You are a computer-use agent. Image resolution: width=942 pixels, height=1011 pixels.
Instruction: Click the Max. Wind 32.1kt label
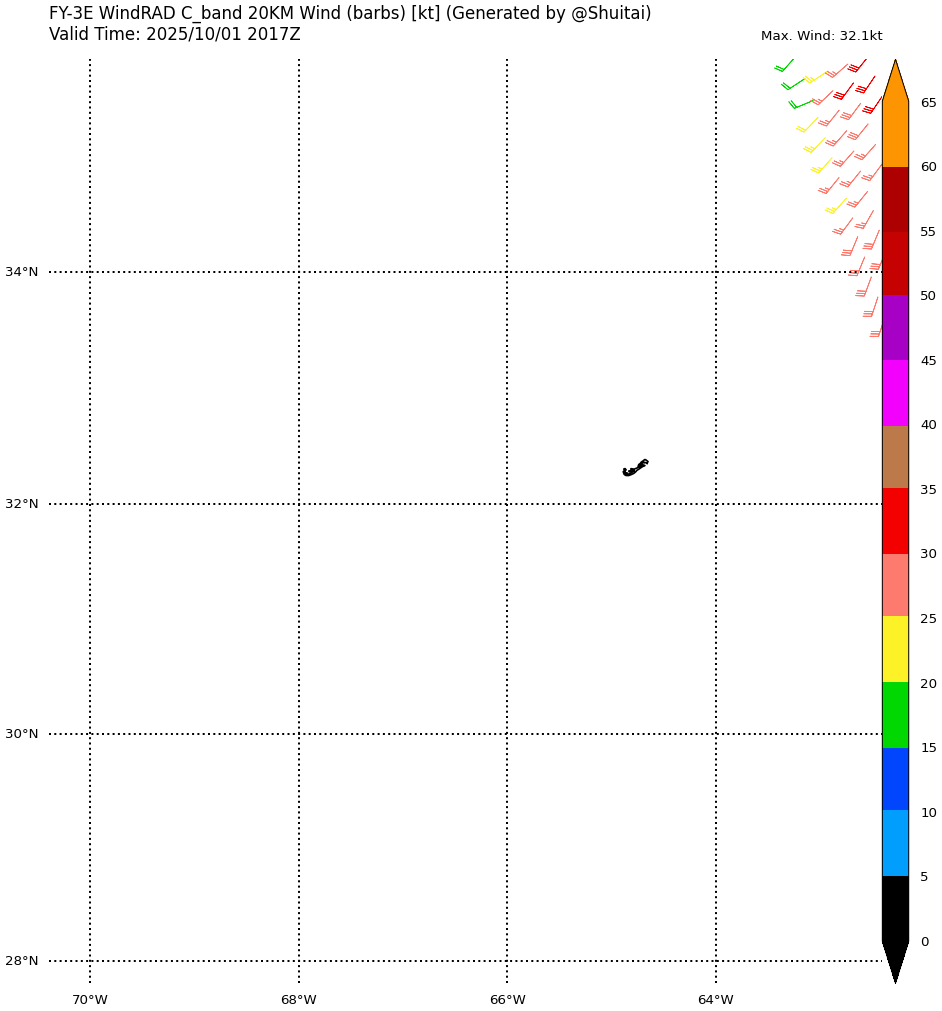[821, 36]
